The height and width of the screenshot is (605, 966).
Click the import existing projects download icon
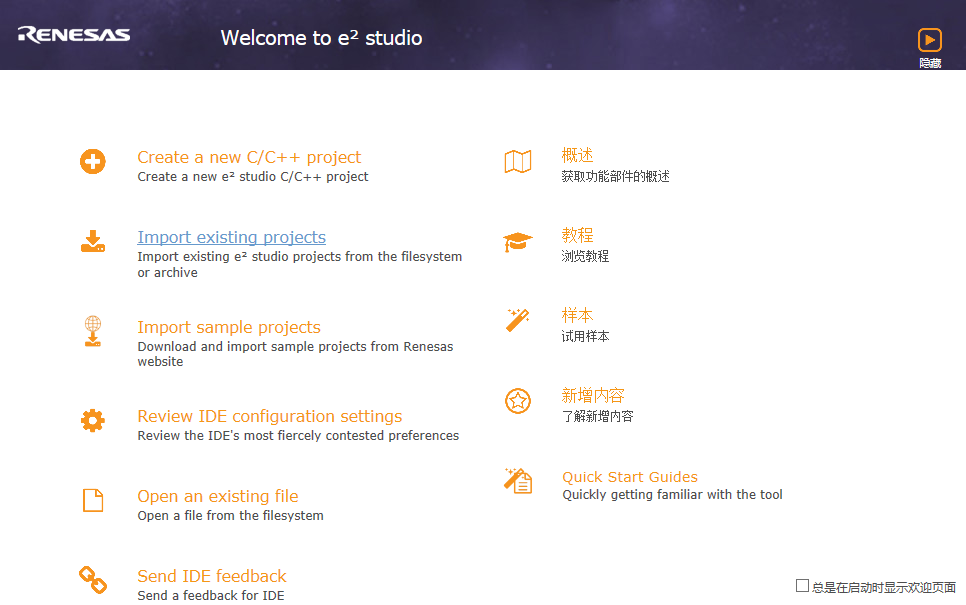(x=93, y=241)
